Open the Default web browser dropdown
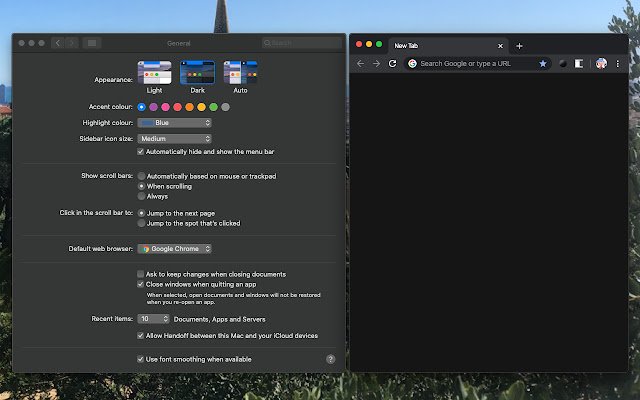Image resolution: width=640 pixels, height=400 pixels. tap(174, 249)
